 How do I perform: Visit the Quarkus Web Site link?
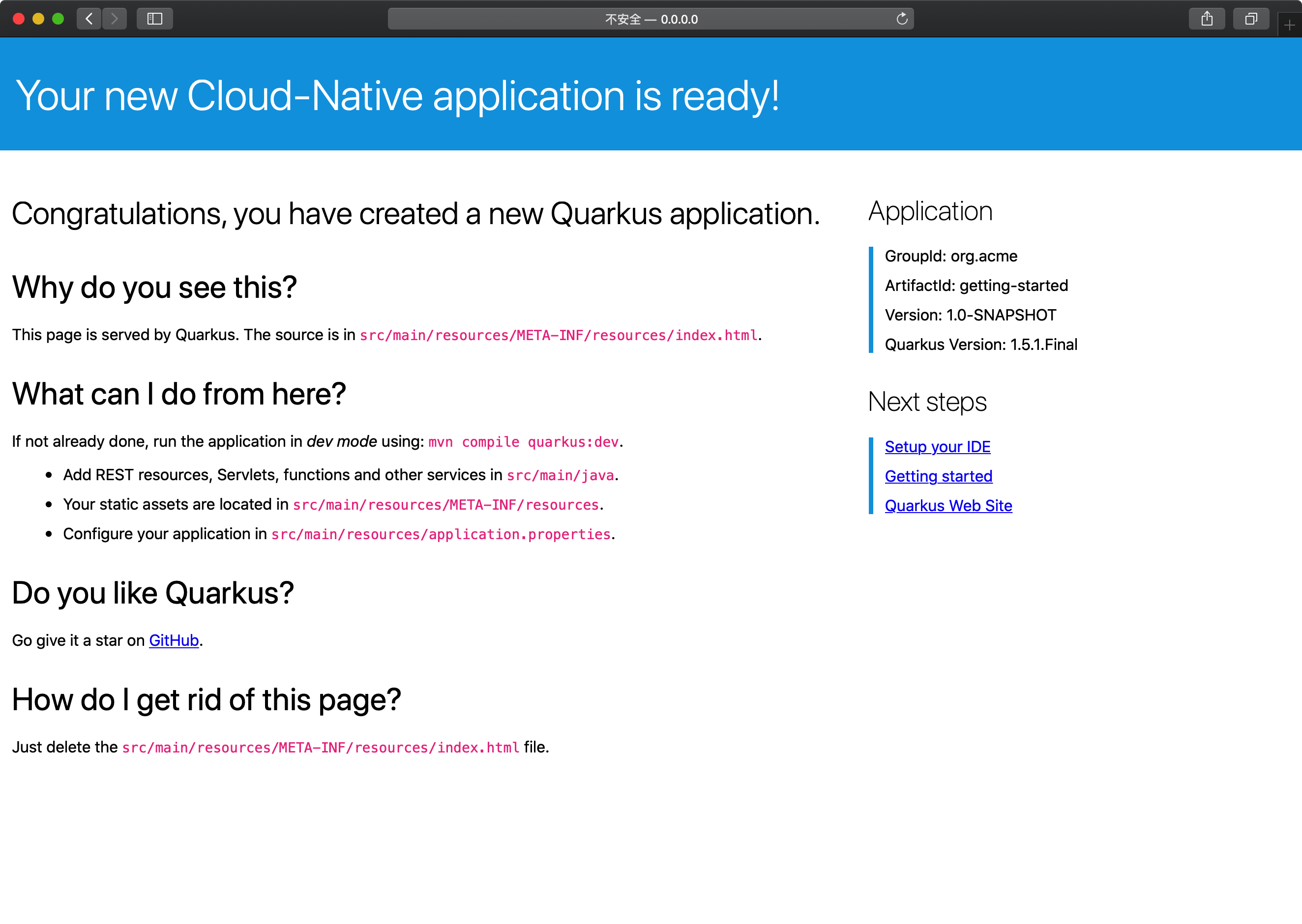coord(948,506)
